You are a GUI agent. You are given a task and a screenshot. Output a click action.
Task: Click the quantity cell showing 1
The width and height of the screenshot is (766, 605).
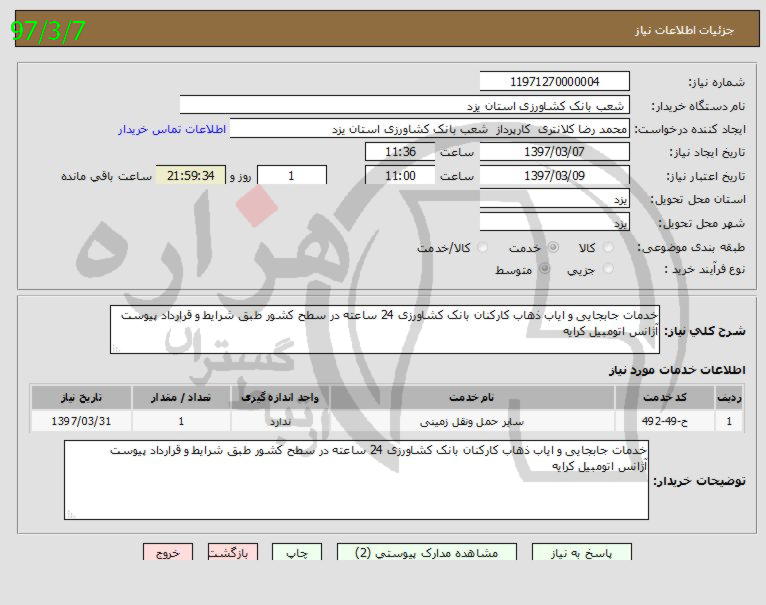(181, 421)
